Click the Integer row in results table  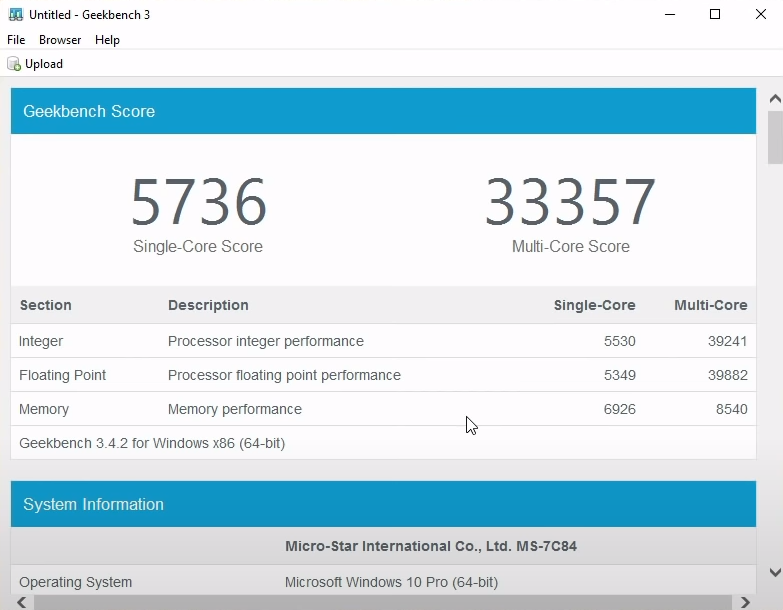pyautogui.click(x=383, y=341)
